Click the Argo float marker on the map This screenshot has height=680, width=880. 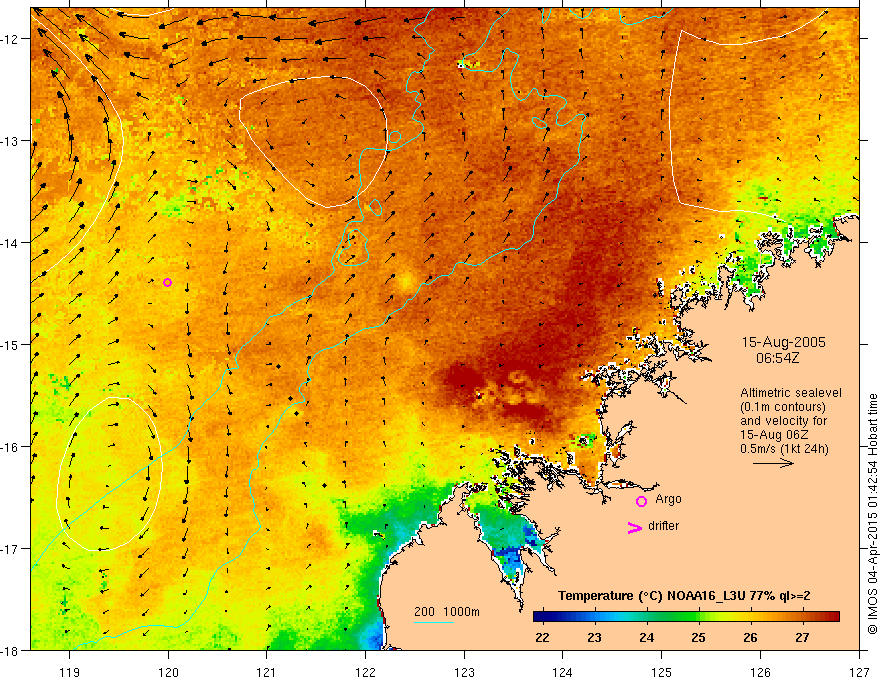(x=167, y=282)
